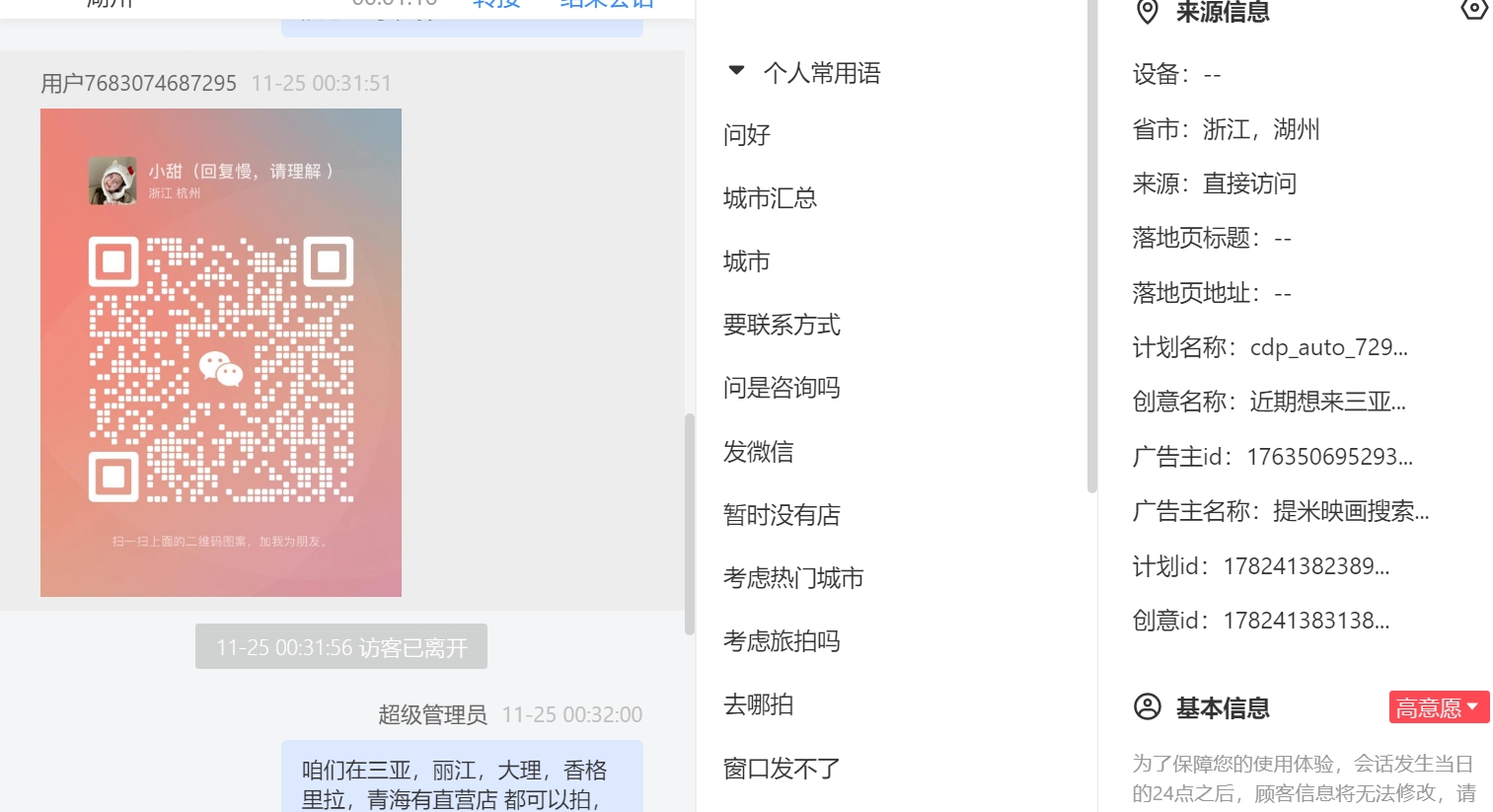Viewport: 1493px width, 812px height.
Task: Select the 考虑旅拍吗 quick phrase
Action: 782,641
